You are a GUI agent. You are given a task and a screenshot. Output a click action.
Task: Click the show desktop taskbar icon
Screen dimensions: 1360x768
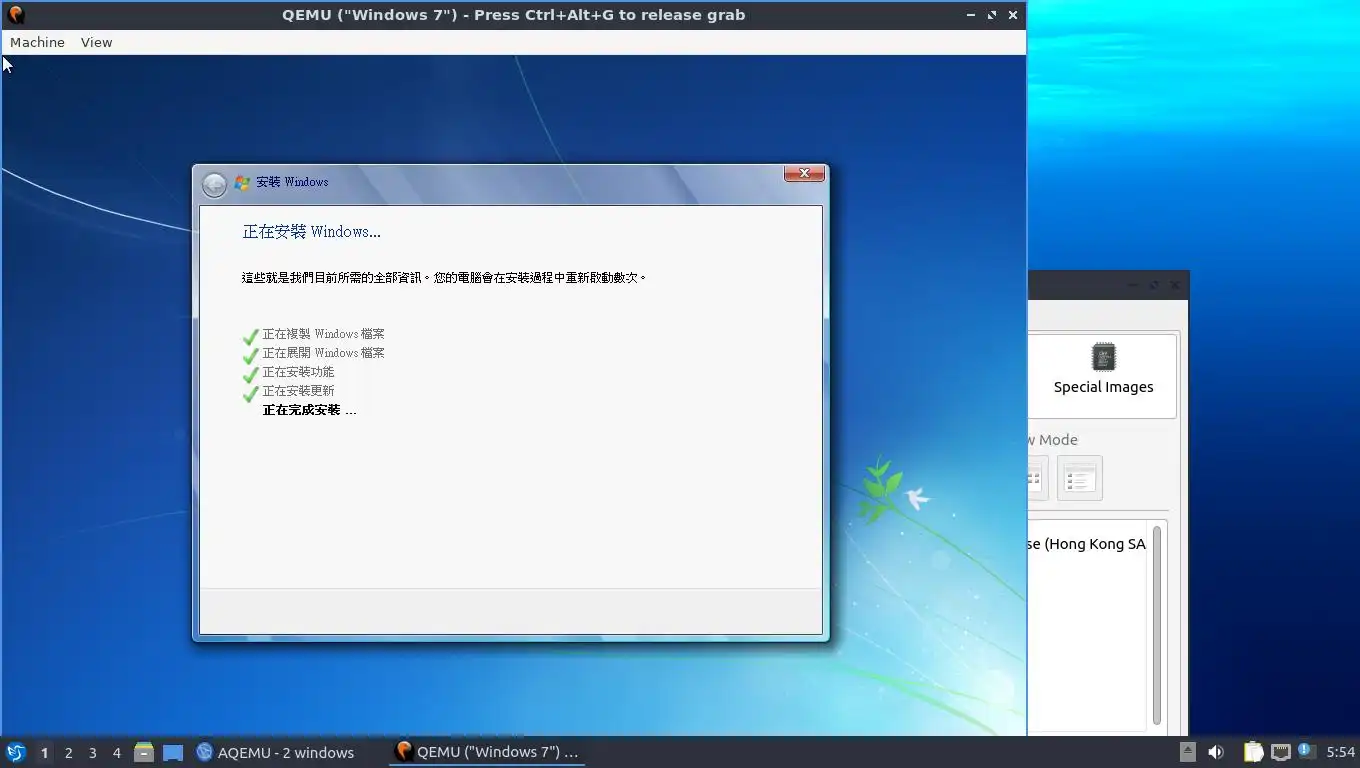[173, 752]
